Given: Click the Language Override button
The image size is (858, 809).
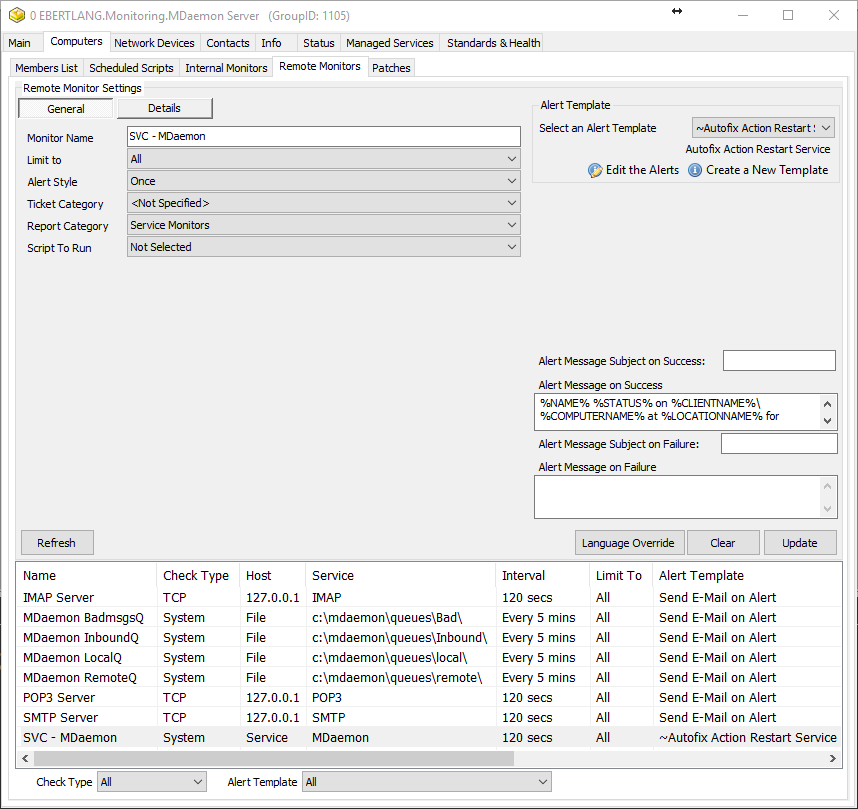Looking at the screenshot, I should click(x=629, y=543).
